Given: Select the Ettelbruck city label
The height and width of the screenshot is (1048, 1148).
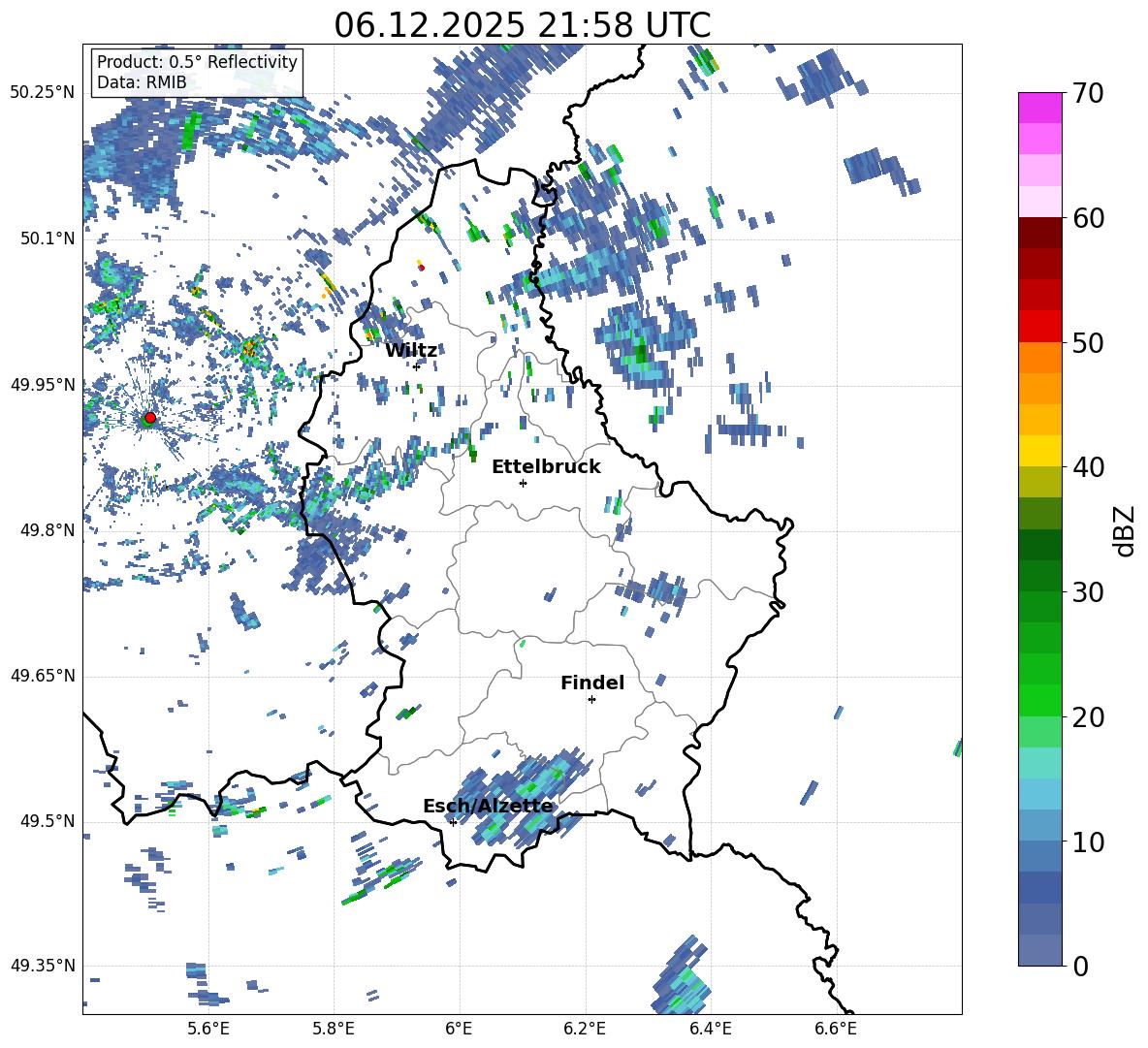Looking at the screenshot, I should [546, 467].
